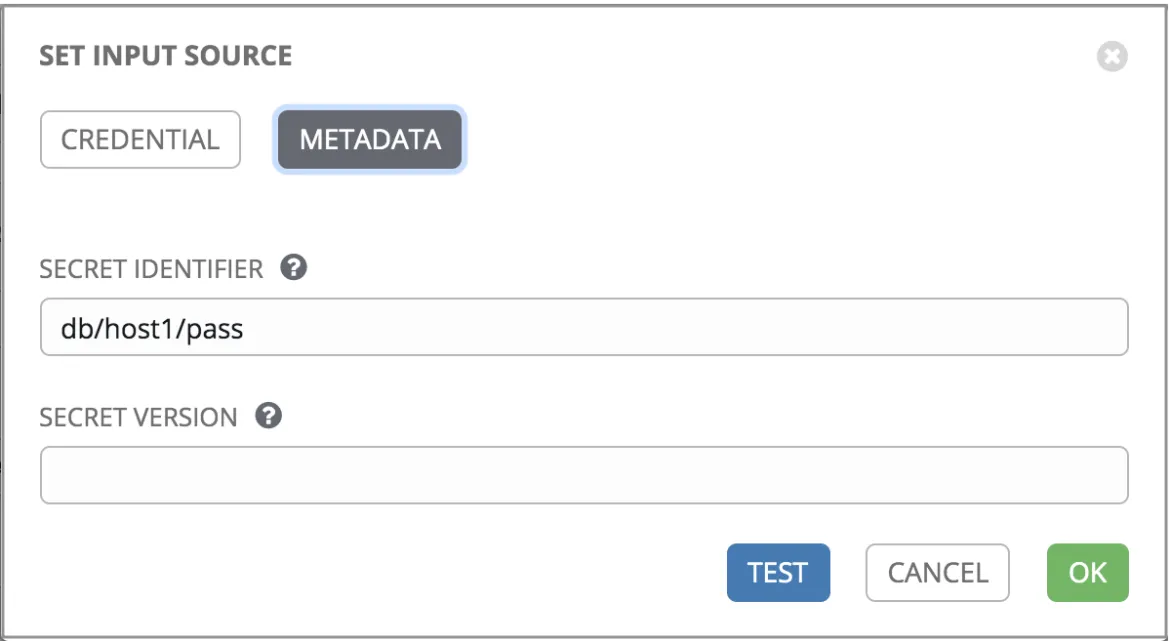Switch to the Credential tab
The image size is (1170, 641).
140,140
